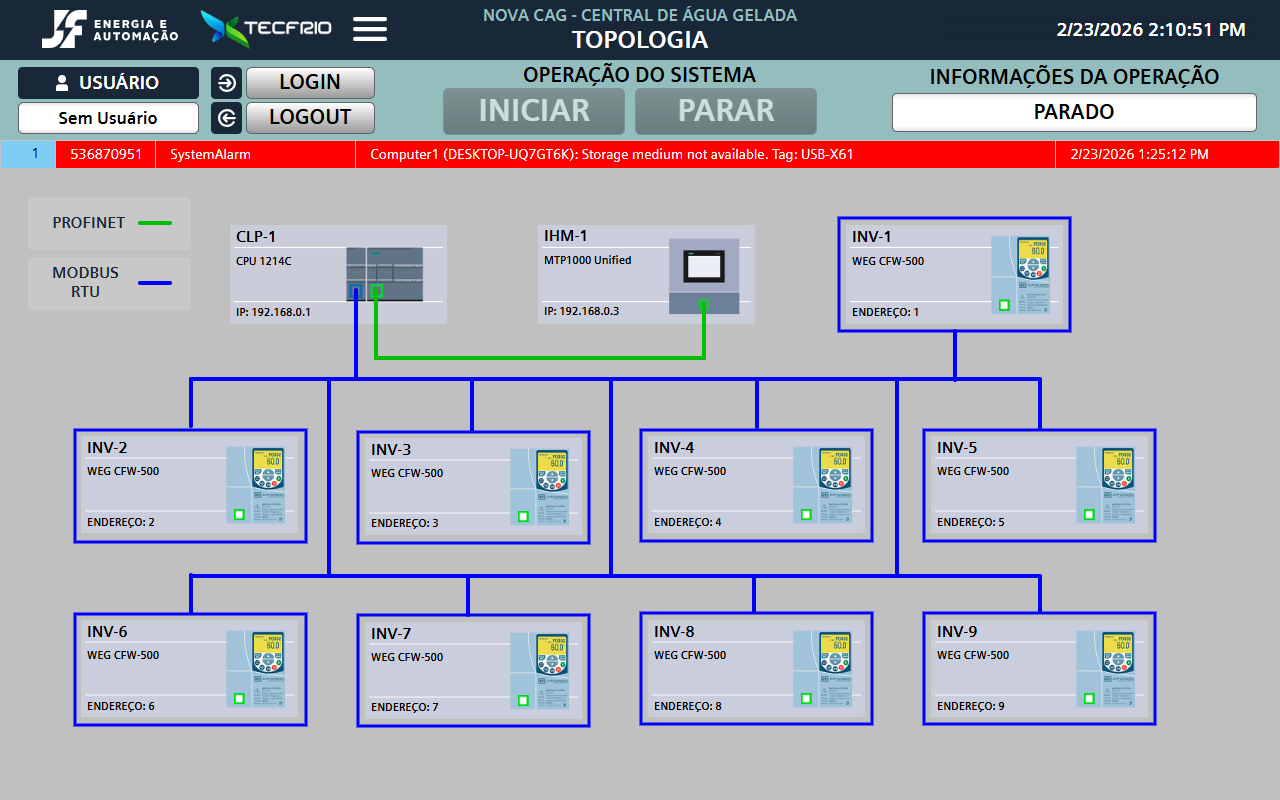Click the PROFINET green legend line
This screenshot has width=1280, height=800.
point(154,223)
